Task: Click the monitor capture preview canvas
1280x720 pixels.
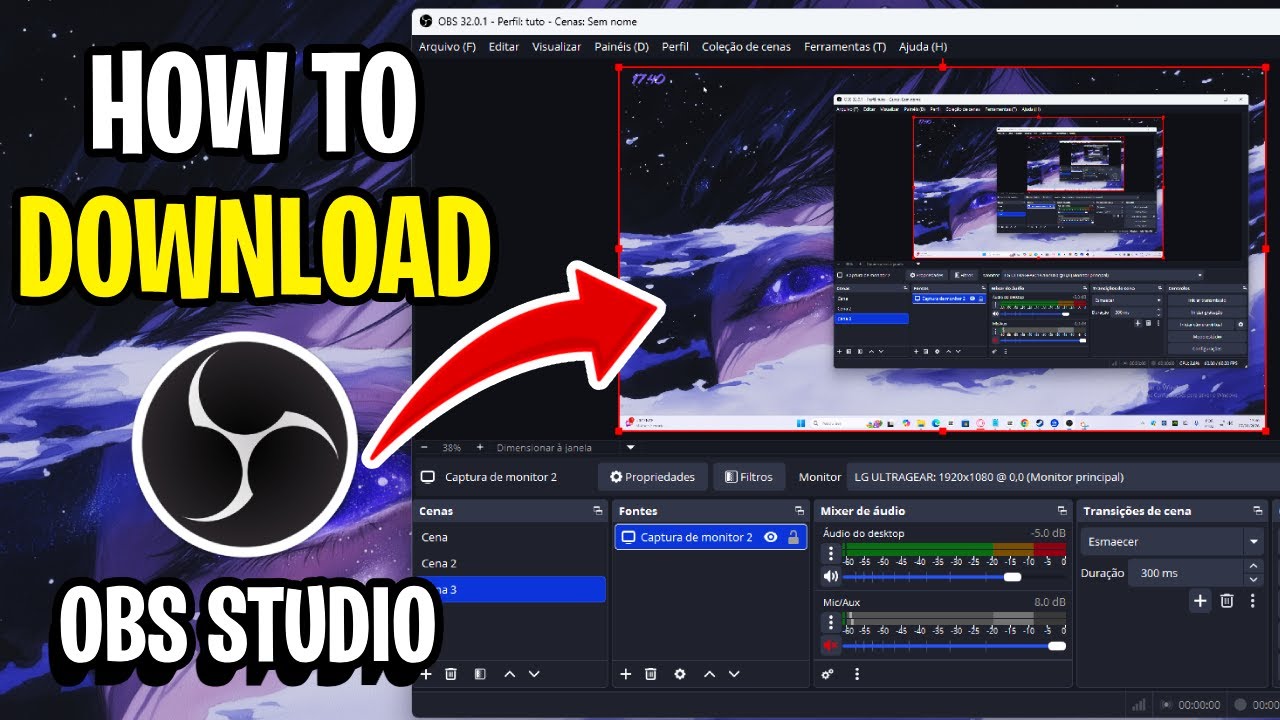Action: point(942,250)
